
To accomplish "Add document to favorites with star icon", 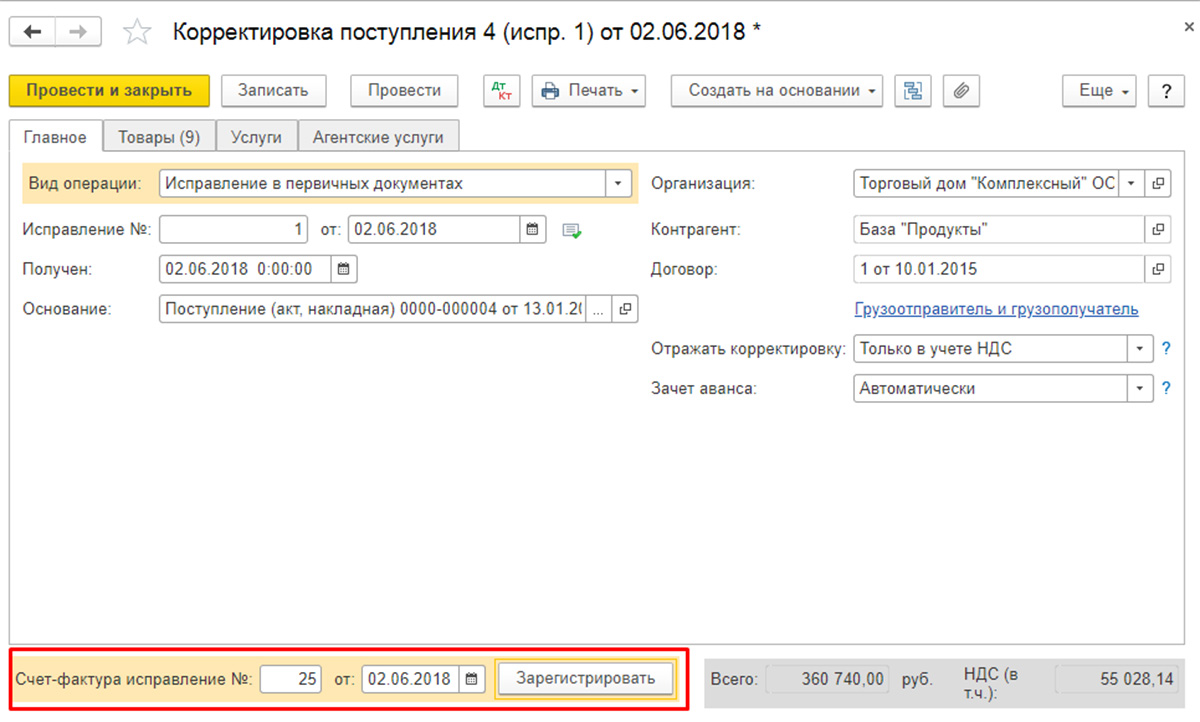I will pos(137,31).
